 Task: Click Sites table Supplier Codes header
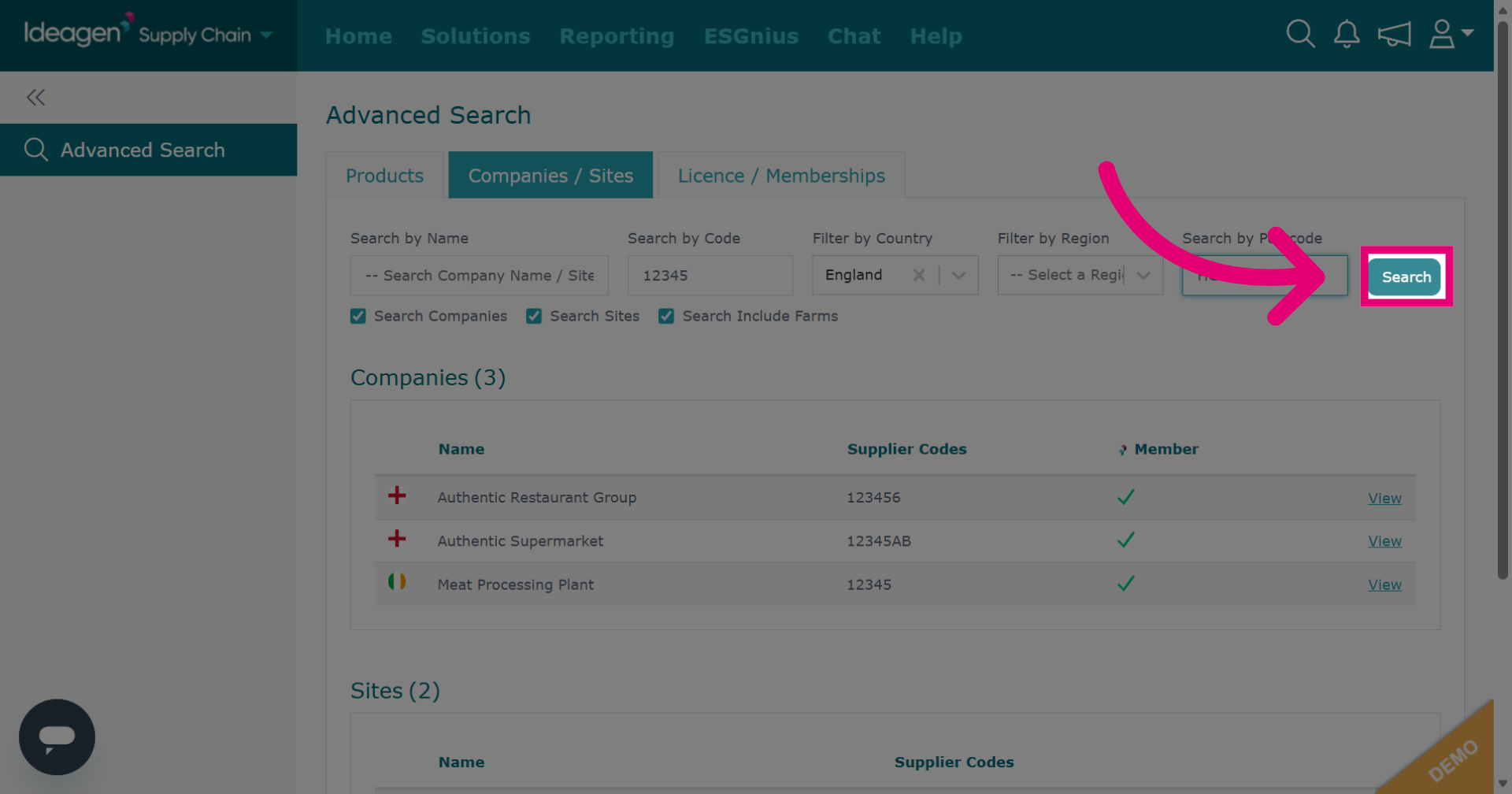(954, 762)
